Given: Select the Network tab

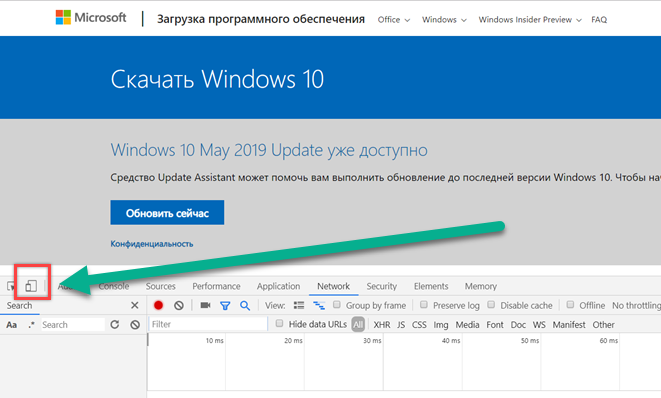Looking at the screenshot, I should (333, 286).
